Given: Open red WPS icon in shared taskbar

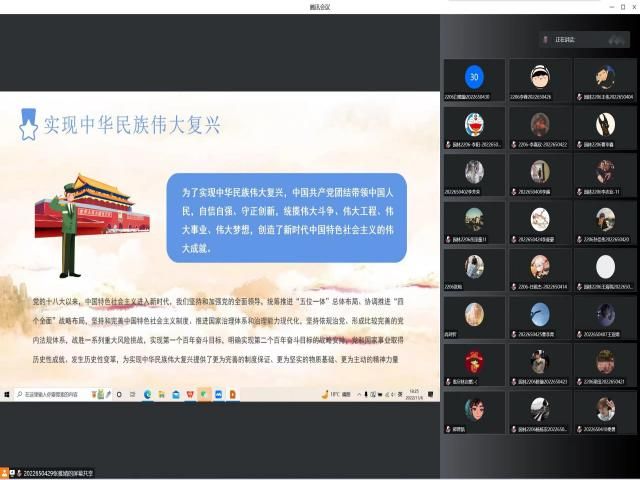Looking at the screenshot, I should click(x=190, y=394).
